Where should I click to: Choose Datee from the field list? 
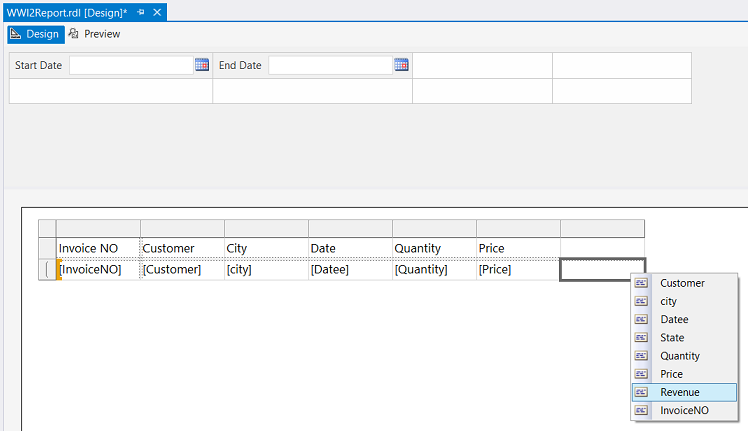684,319
